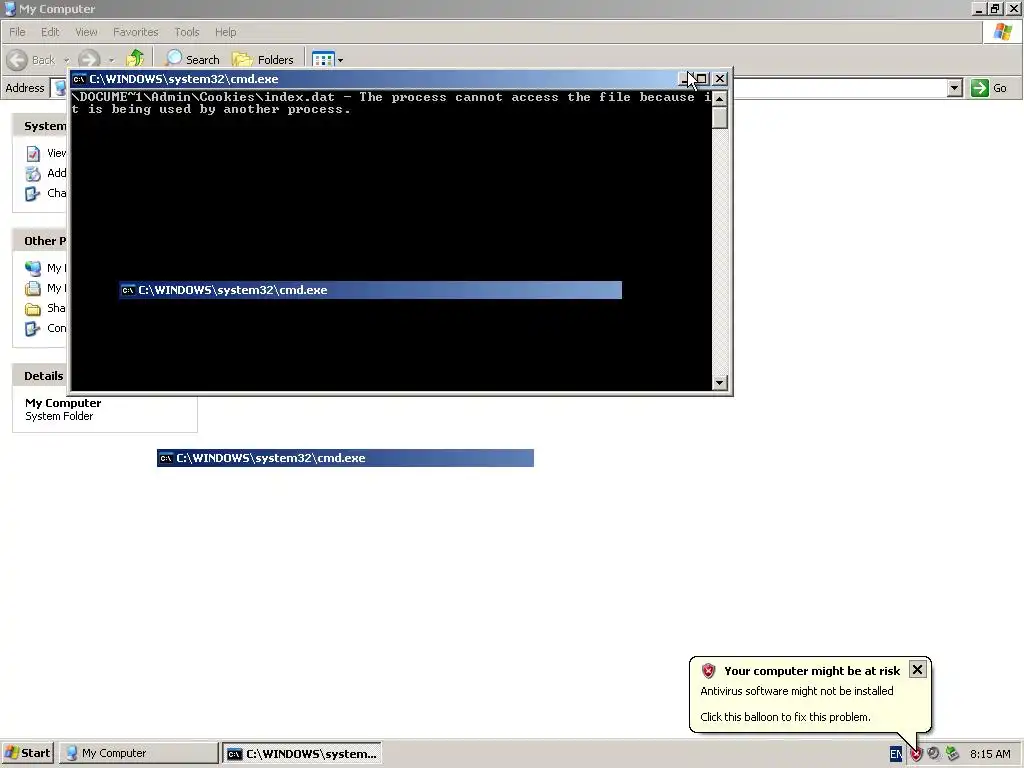This screenshot has height=768, width=1024.
Task: Click the Go button
Action: coord(989,88)
